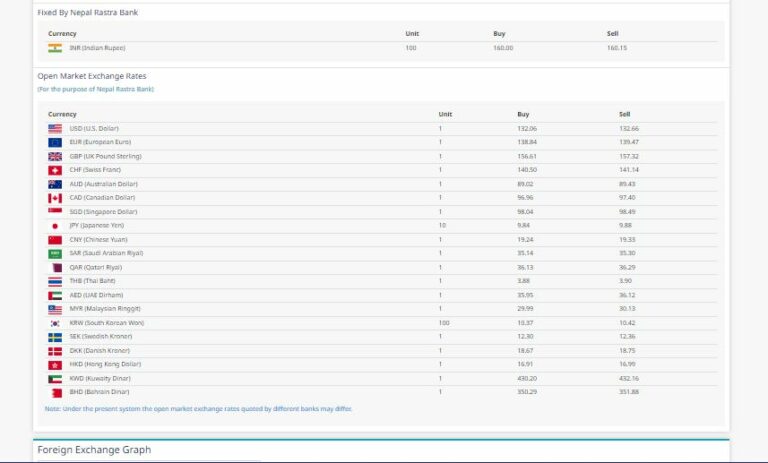The image size is (768, 463).
Task: Select the Kuwaiti flag icon for KWD
Action: tap(55, 379)
